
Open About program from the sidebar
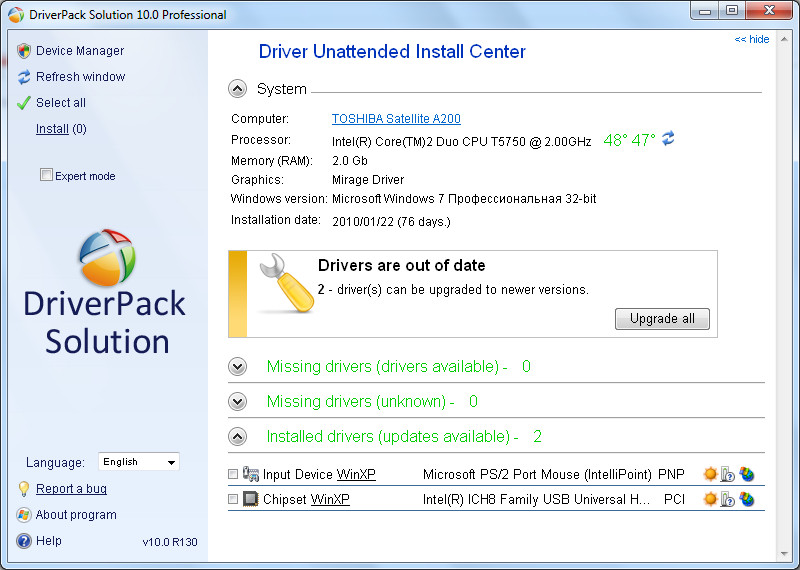pyautogui.click(x=76, y=515)
